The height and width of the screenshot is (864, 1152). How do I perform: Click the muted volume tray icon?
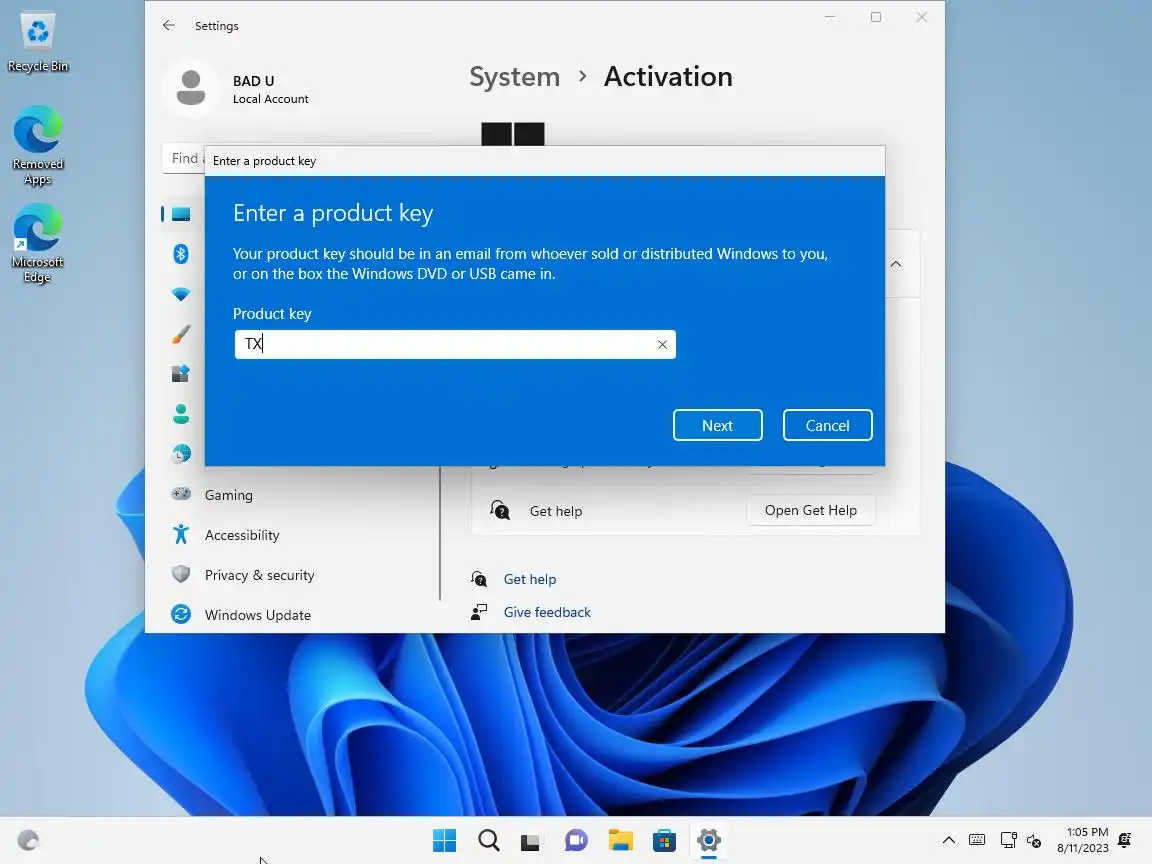(1034, 840)
